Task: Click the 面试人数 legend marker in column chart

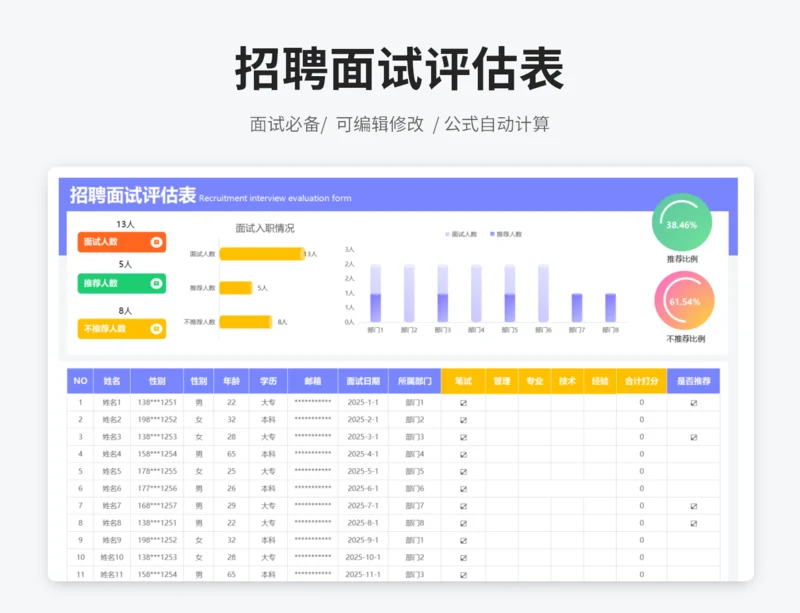Action: pos(447,234)
